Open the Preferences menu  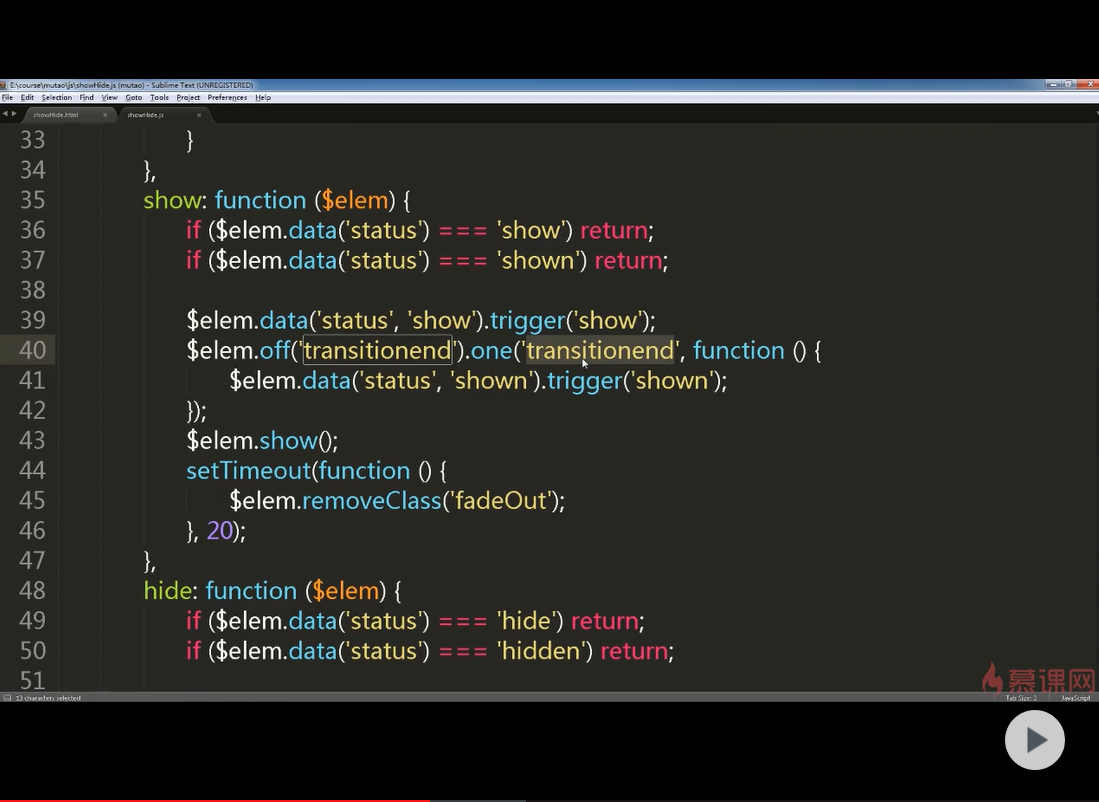(x=227, y=97)
